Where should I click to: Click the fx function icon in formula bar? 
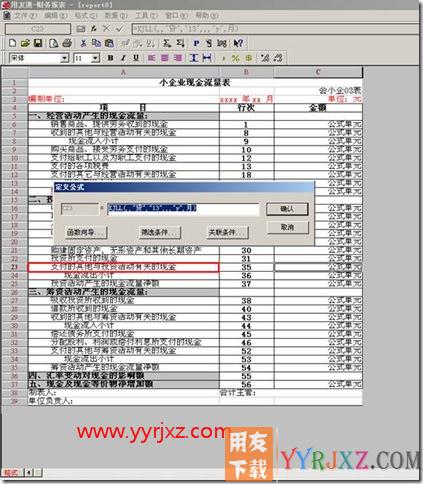tap(94, 29)
